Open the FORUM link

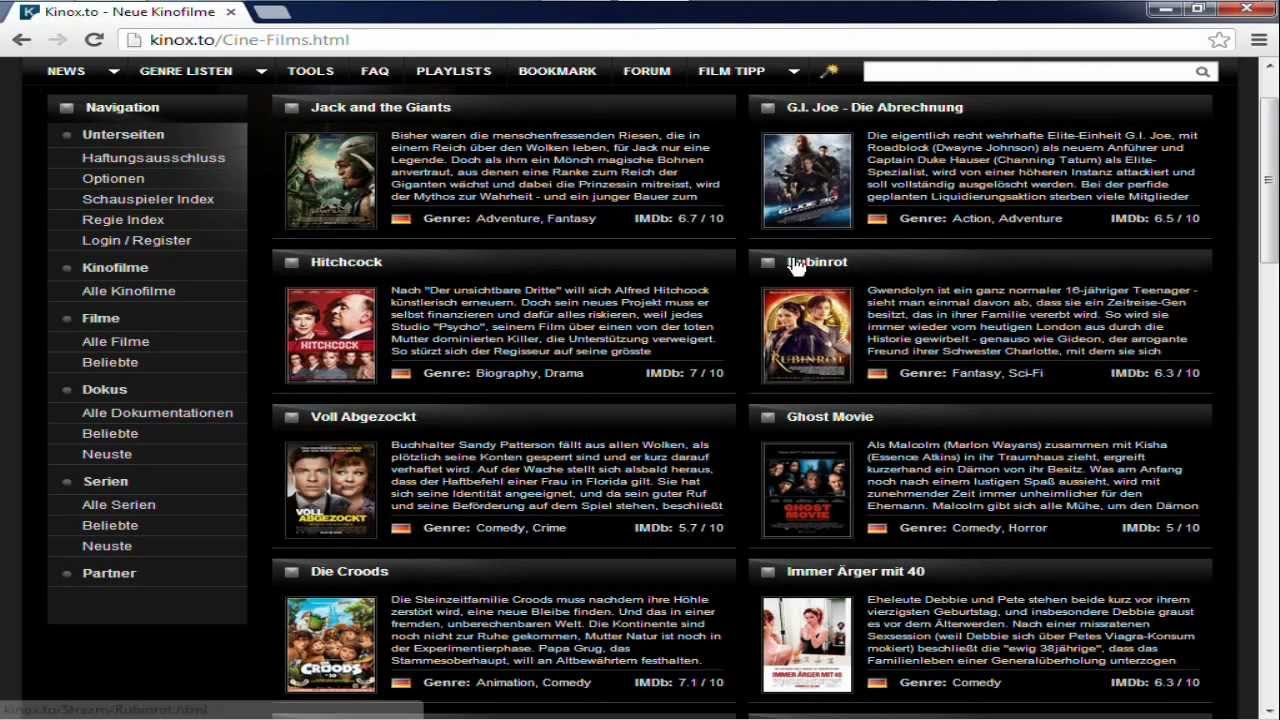647,71
